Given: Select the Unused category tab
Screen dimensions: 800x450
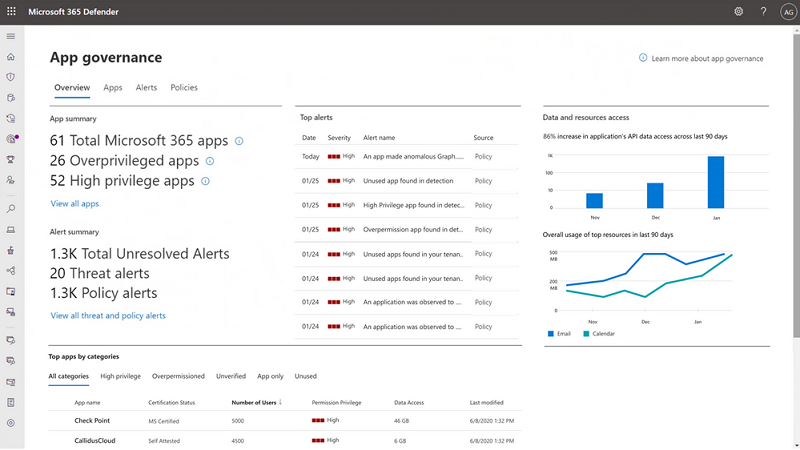Looking at the screenshot, I should pyautogui.click(x=306, y=376).
